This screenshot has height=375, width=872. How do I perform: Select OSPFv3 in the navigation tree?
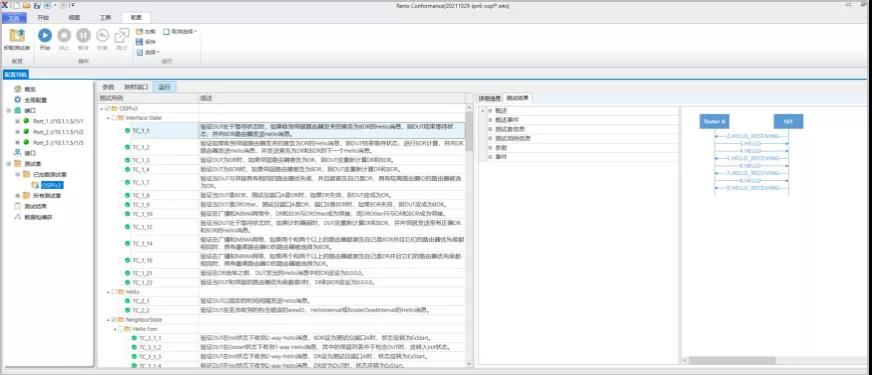tap(52, 185)
